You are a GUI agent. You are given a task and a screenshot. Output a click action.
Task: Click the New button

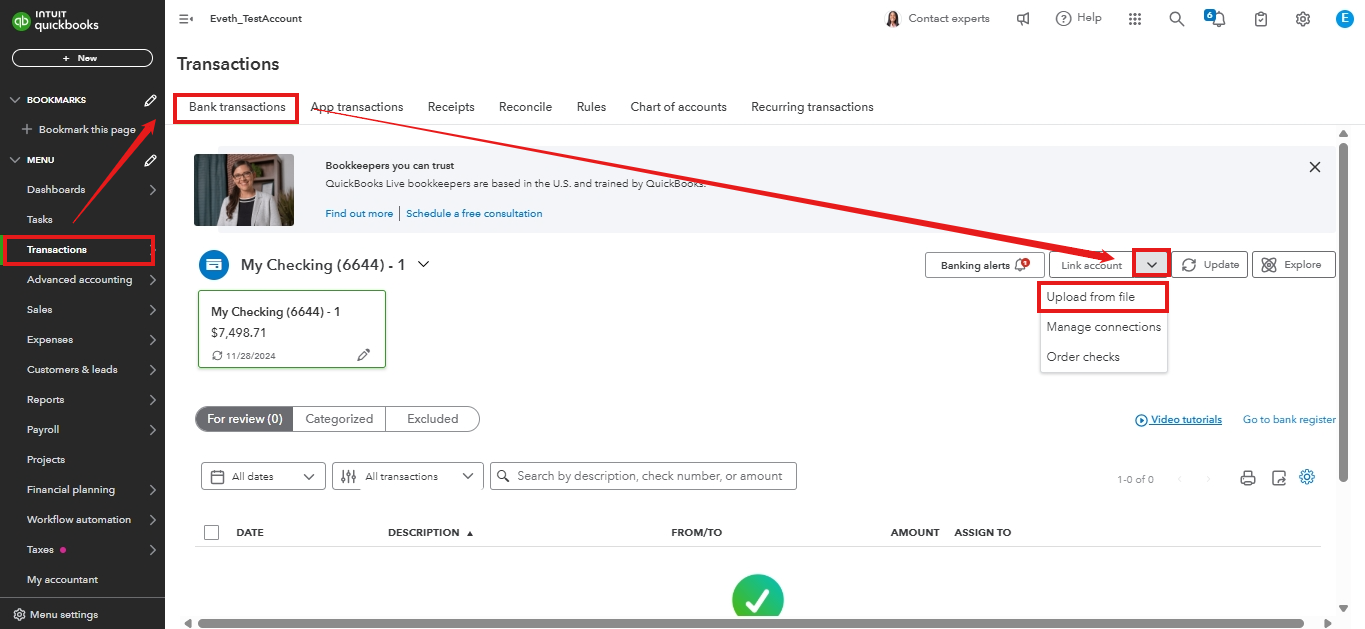(x=82, y=58)
